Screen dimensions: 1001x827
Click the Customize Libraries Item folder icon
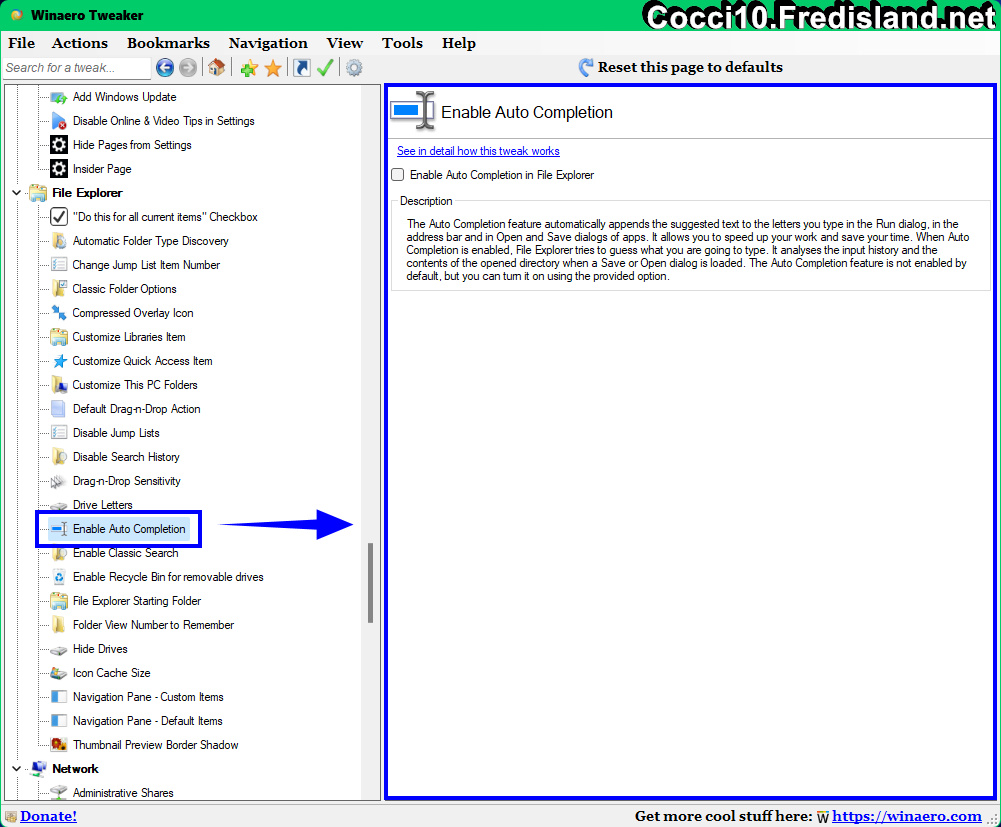[59, 337]
